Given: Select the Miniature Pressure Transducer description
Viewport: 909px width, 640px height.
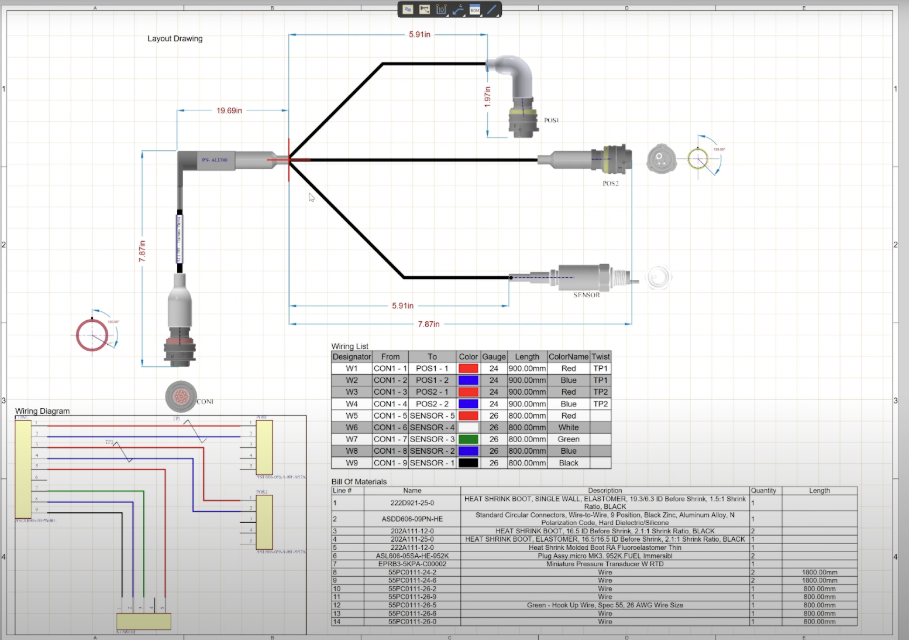Looking at the screenshot, I should (605, 563).
